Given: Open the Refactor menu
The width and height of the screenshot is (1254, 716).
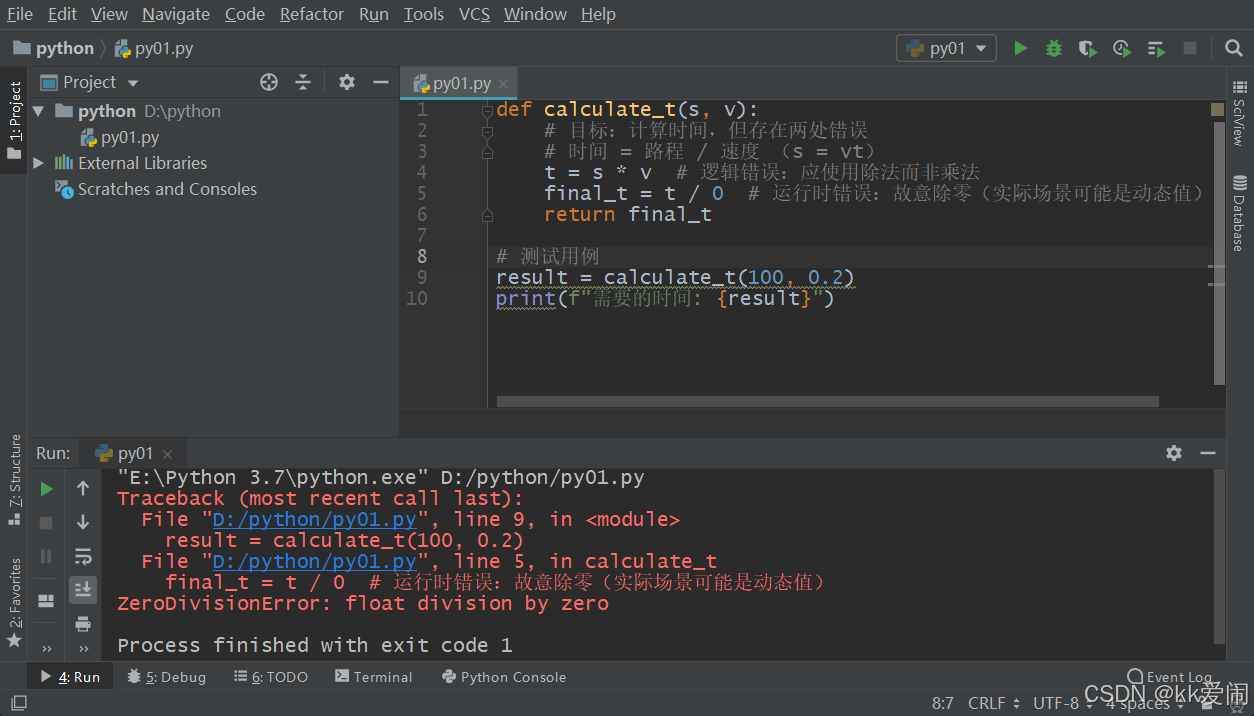Looking at the screenshot, I should (311, 14).
